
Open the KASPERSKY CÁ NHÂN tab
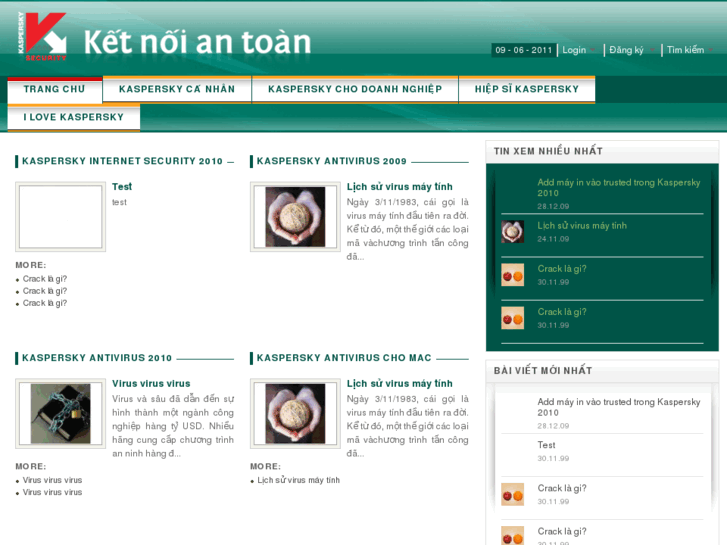[177, 89]
